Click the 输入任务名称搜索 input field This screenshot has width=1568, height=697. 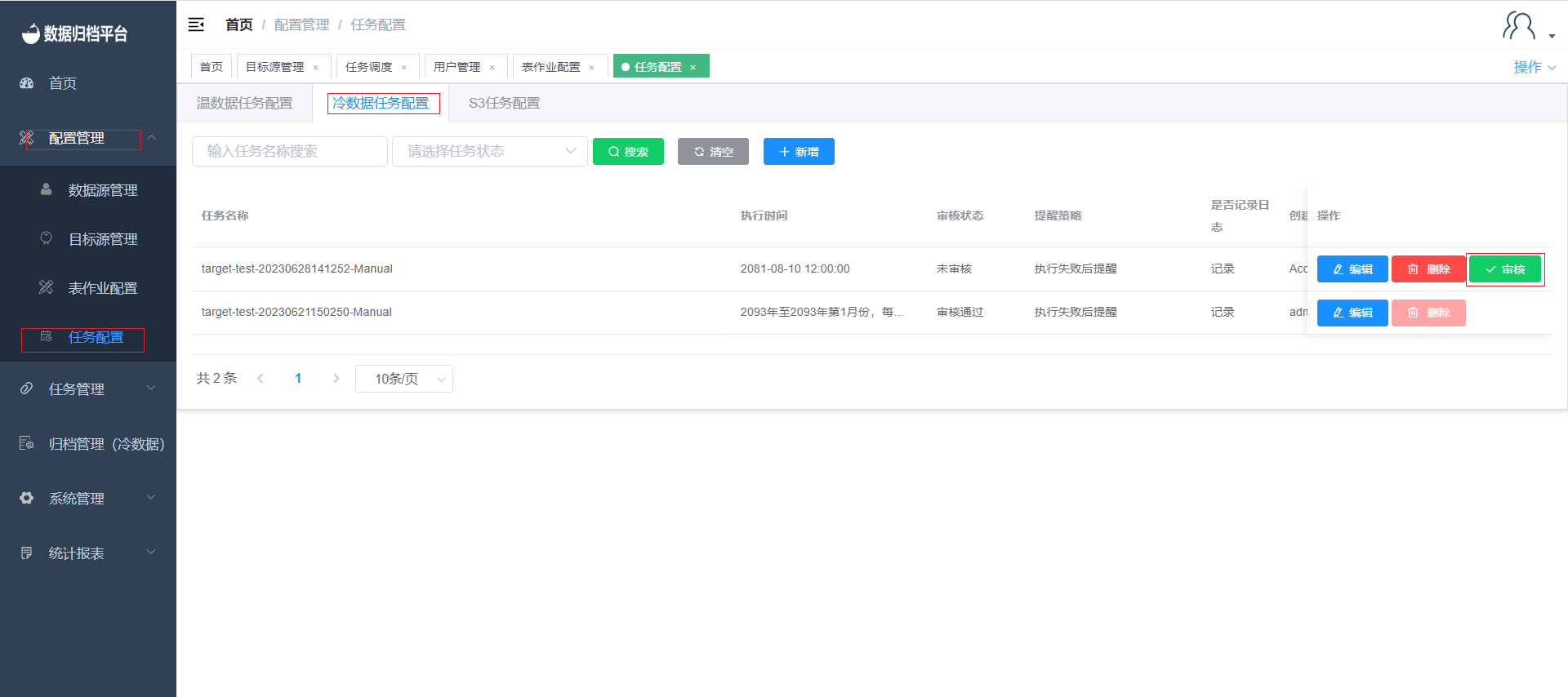pyautogui.click(x=290, y=151)
